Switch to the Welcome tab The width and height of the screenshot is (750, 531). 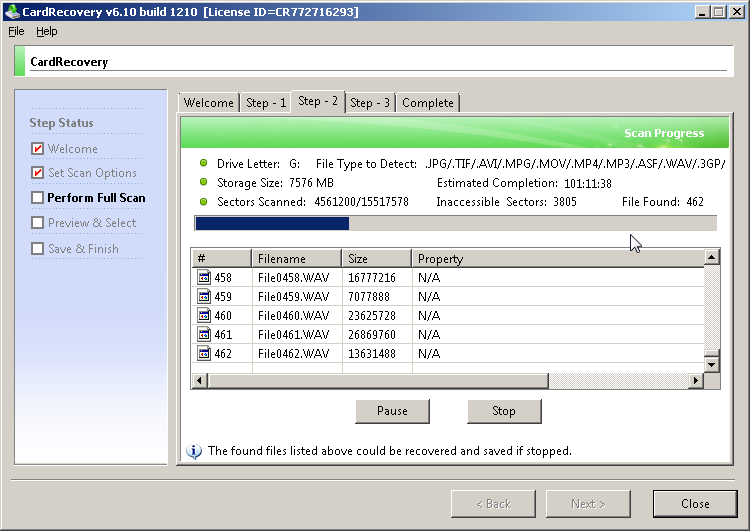(209, 103)
